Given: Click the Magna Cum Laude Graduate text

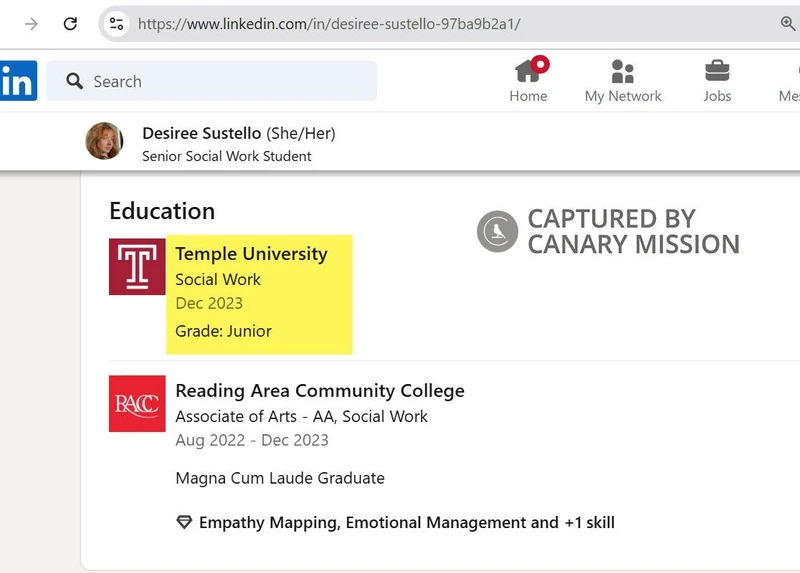Looking at the screenshot, I should point(280,478).
